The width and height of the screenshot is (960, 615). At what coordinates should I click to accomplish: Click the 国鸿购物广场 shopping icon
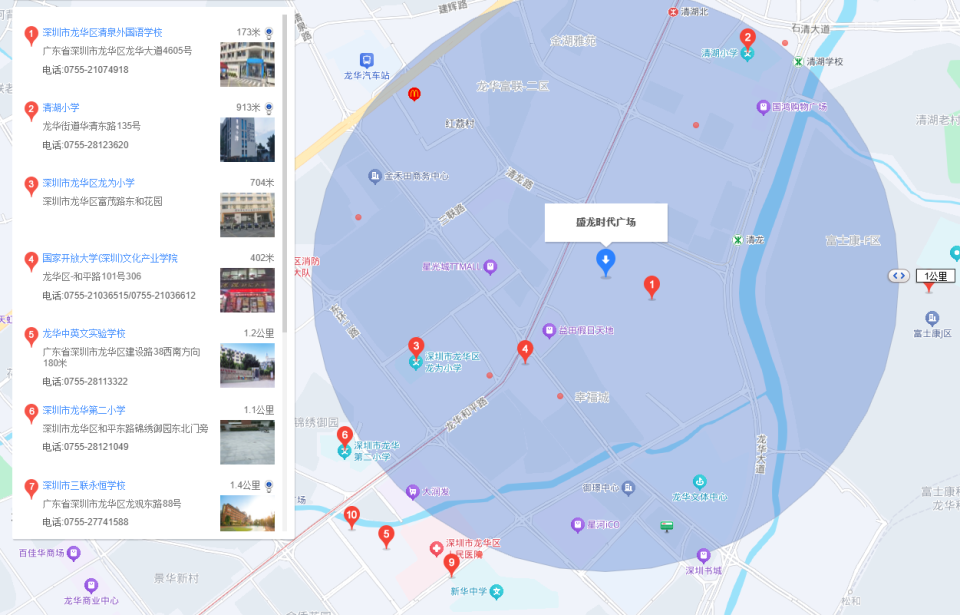(763, 107)
